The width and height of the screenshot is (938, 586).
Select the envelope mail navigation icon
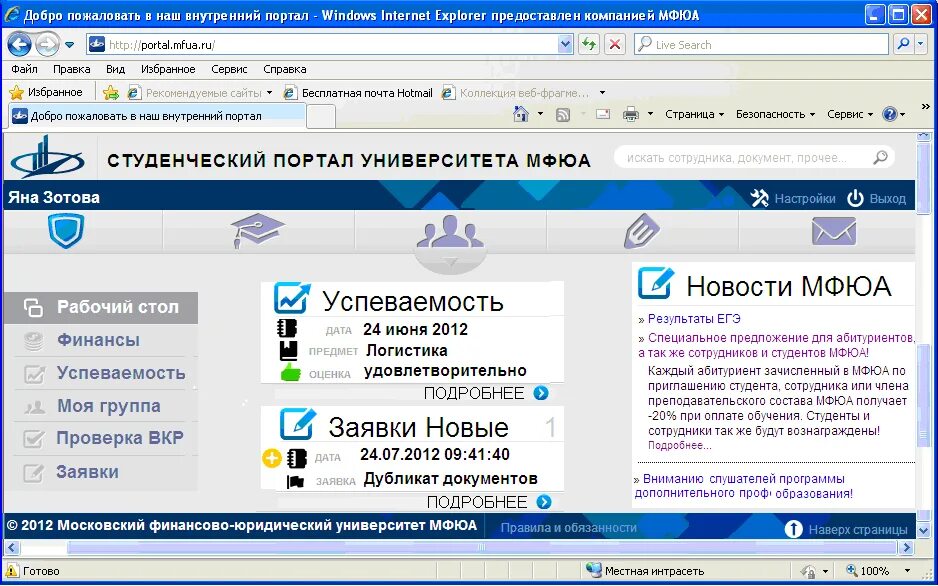pyautogui.click(x=834, y=231)
